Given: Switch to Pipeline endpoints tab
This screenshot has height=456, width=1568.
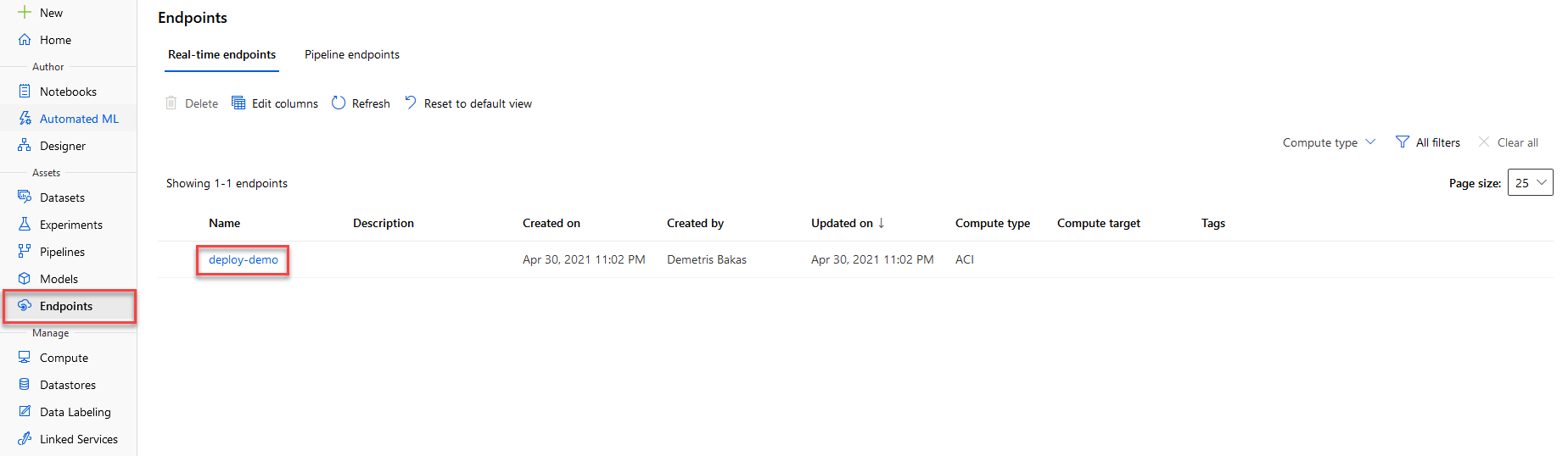Looking at the screenshot, I should 352,54.
